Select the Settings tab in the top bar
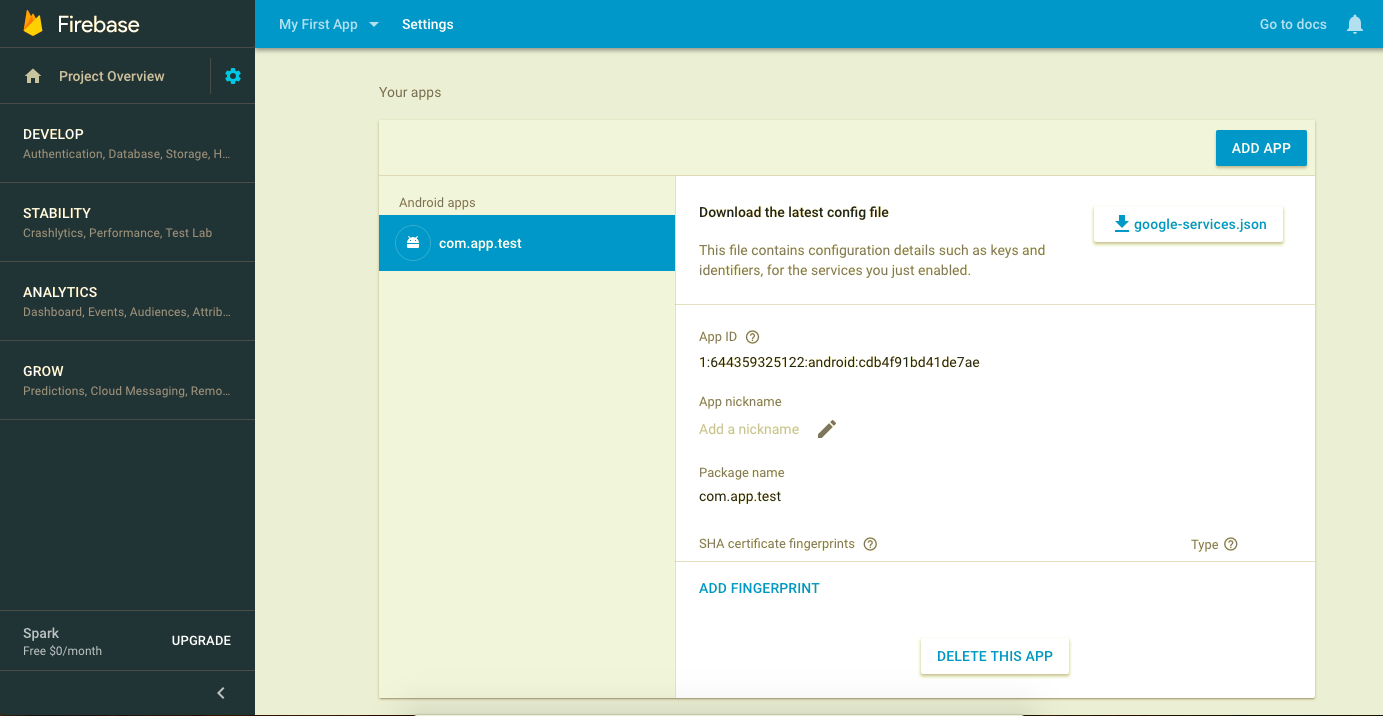This screenshot has height=716, width=1383. [428, 24]
